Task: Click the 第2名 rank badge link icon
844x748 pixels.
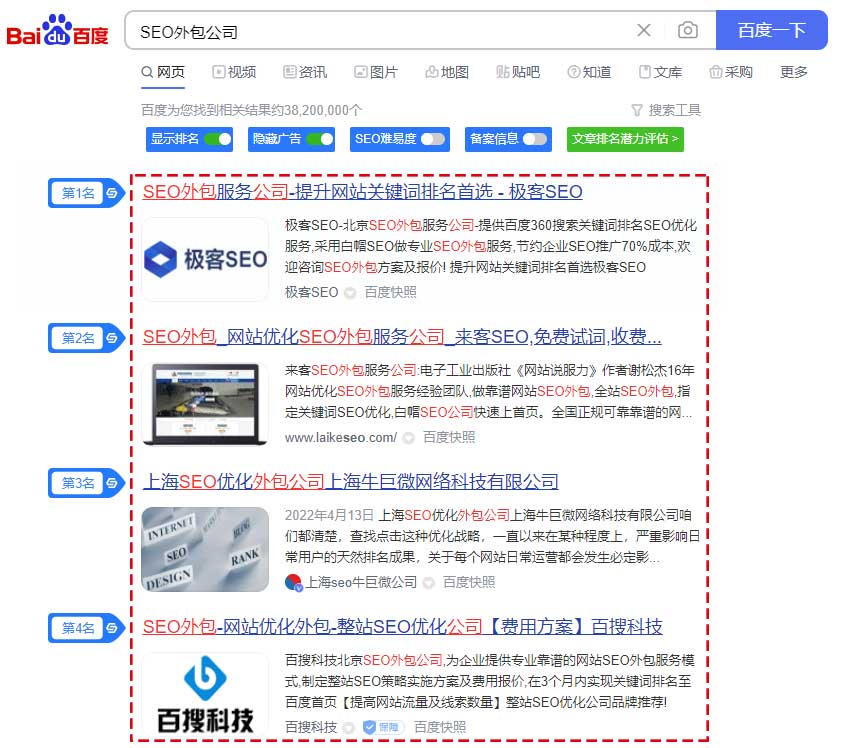Action: tap(112, 338)
